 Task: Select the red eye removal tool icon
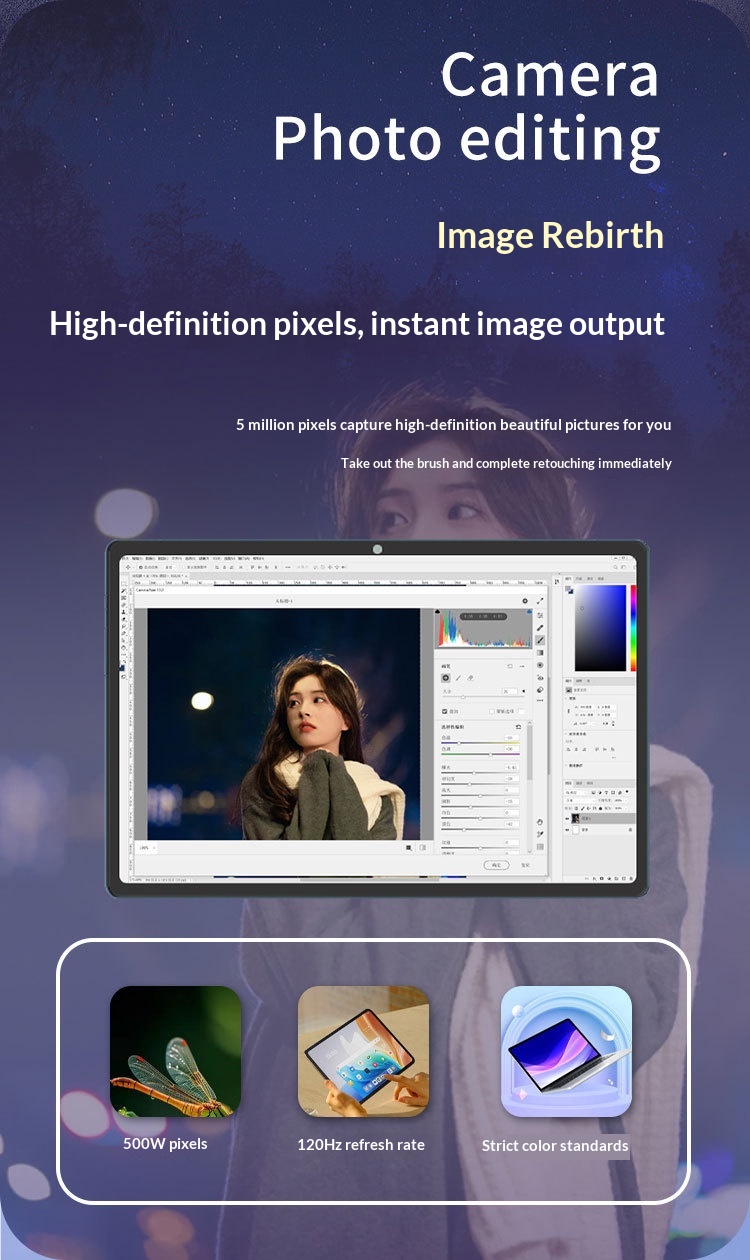point(540,677)
